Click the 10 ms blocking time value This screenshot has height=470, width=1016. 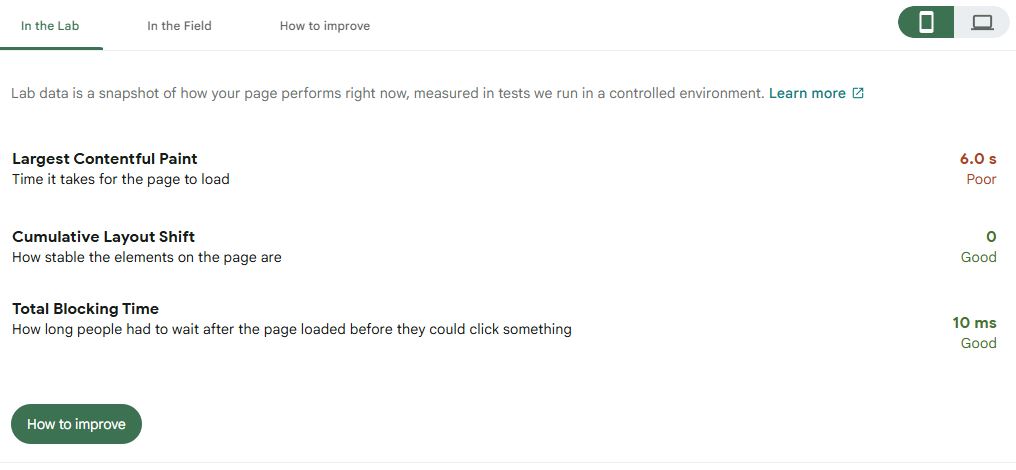pyautogui.click(x=975, y=322)
